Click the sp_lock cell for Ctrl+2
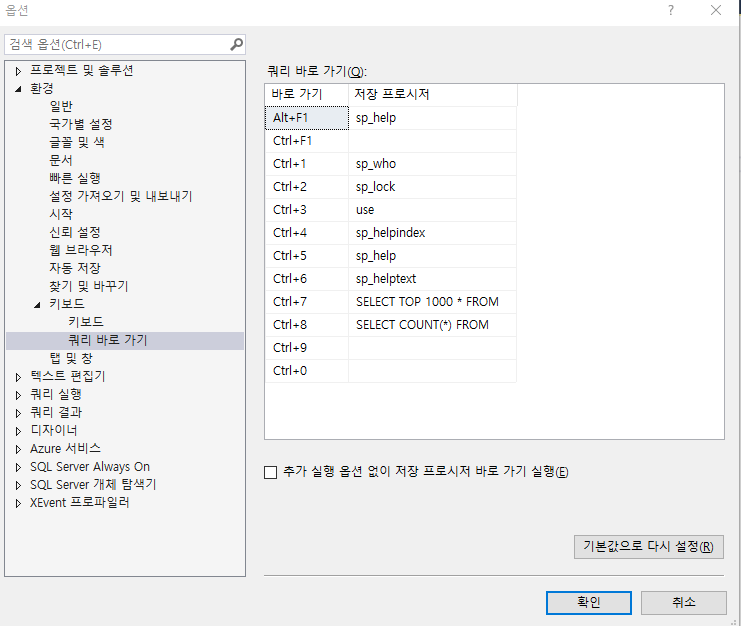 (432, 187)
